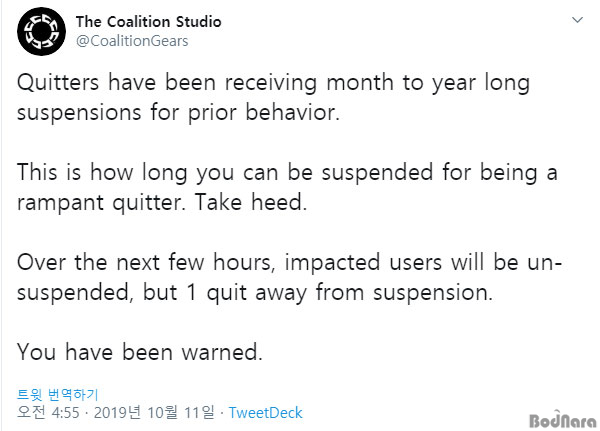Click the 트윗 번역하기 translate link

(x=58, y=394)
